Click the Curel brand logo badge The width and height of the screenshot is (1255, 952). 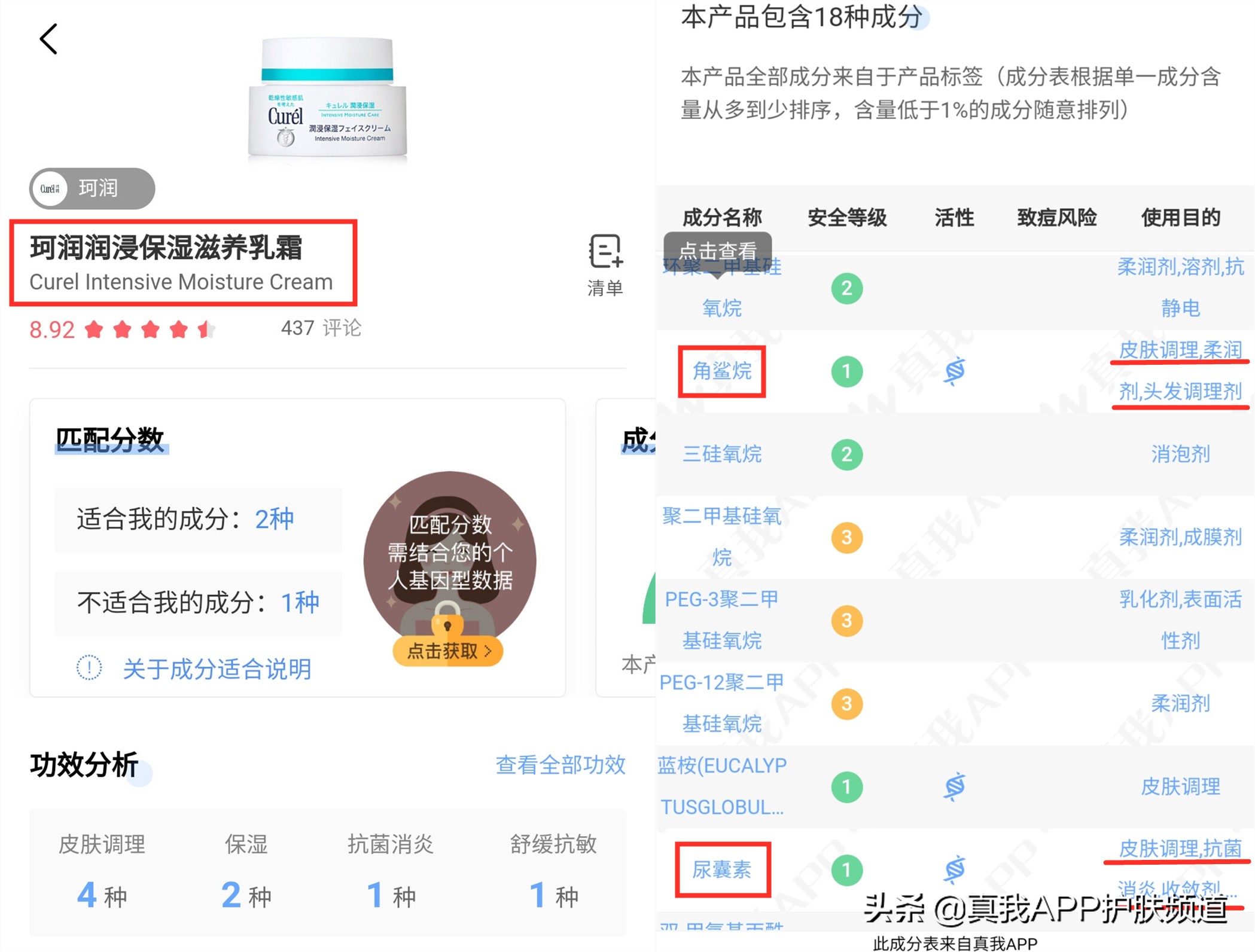pyautogui.click(x=50, y=188)
